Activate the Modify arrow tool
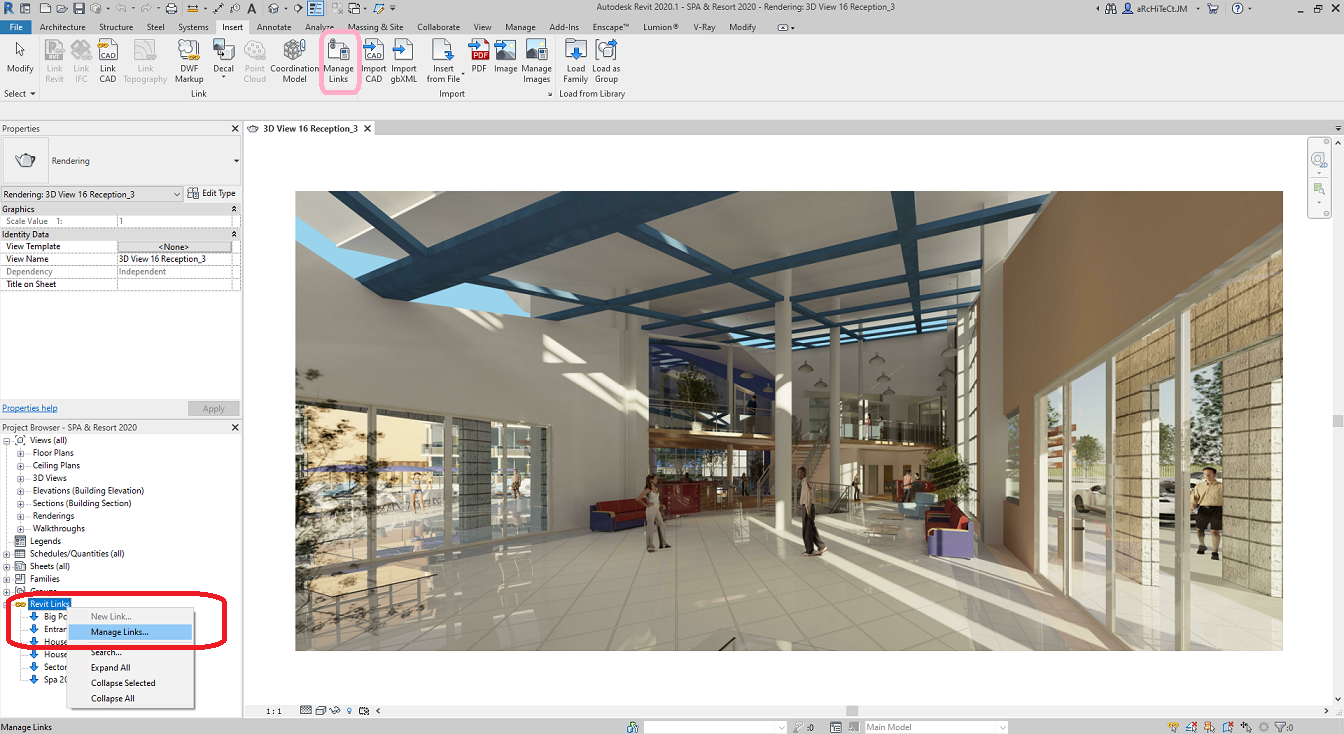Image resolution: width=1344 pixels, height=734 pixels. click(x=20, y=57)
